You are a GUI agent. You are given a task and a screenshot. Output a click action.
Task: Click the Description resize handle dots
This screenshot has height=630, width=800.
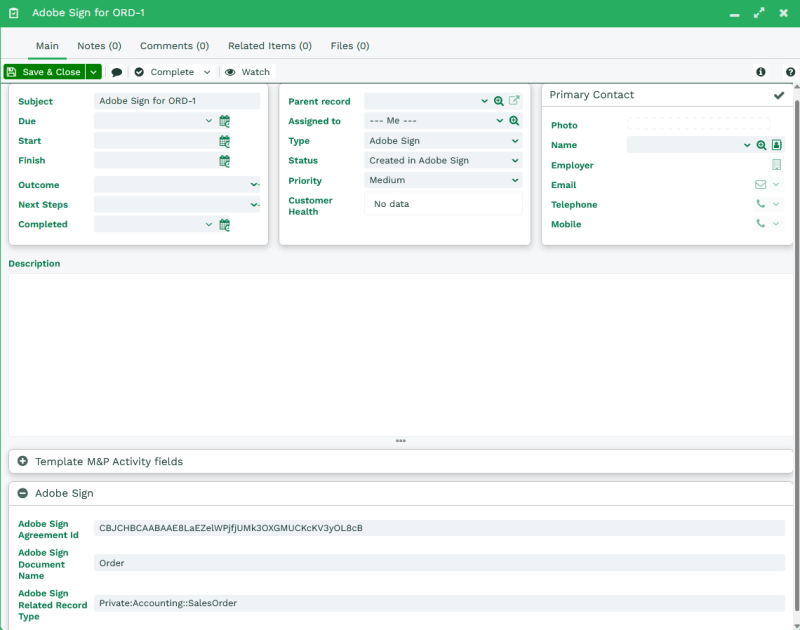coord(401,441)
